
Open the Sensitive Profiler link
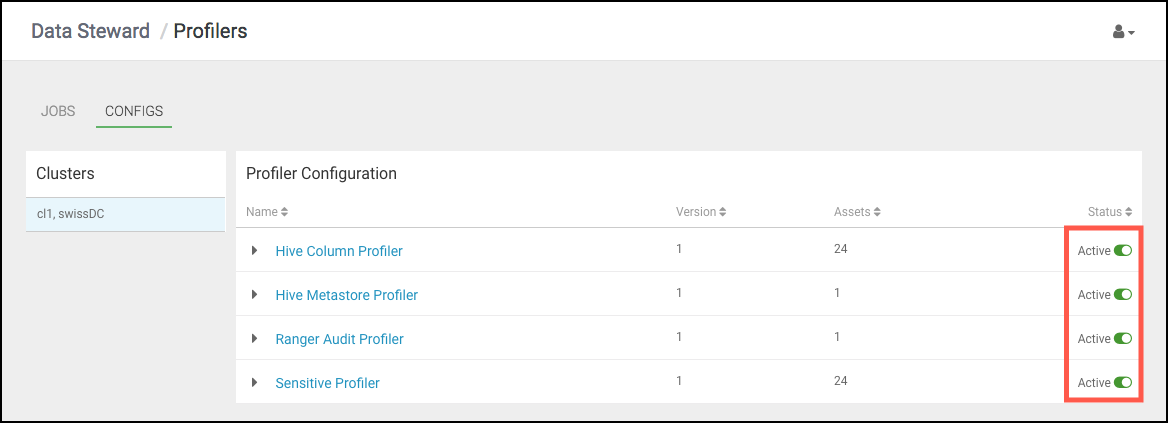[328, 383]
